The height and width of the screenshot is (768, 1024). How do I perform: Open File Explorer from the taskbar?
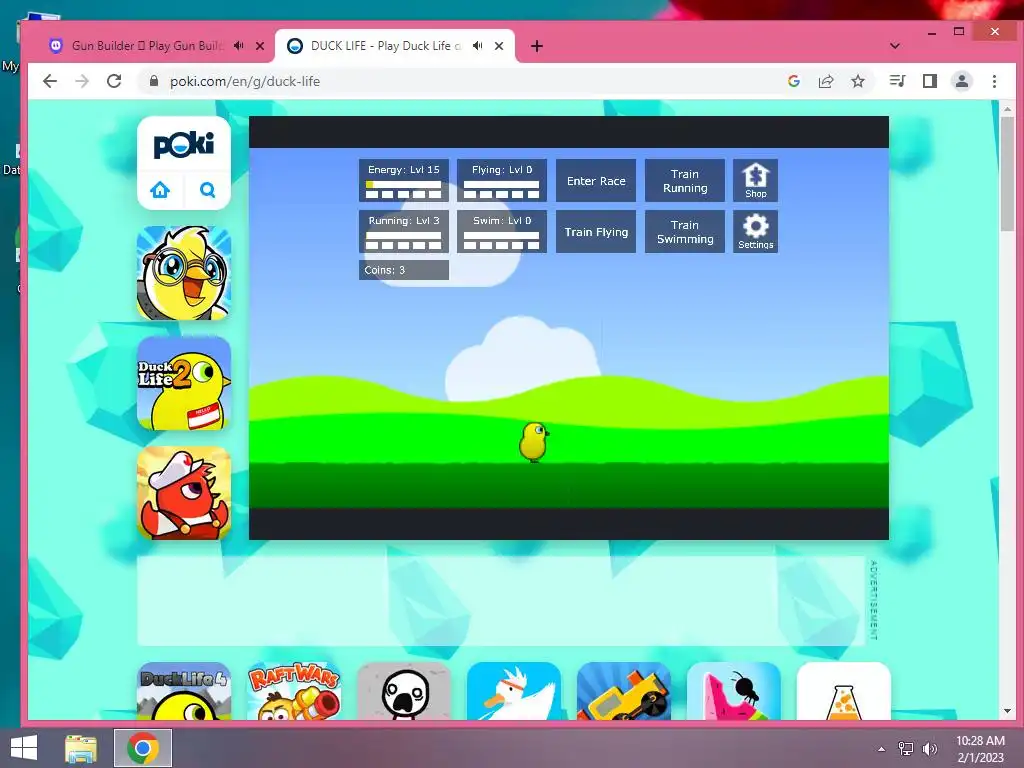pos(81,748)
